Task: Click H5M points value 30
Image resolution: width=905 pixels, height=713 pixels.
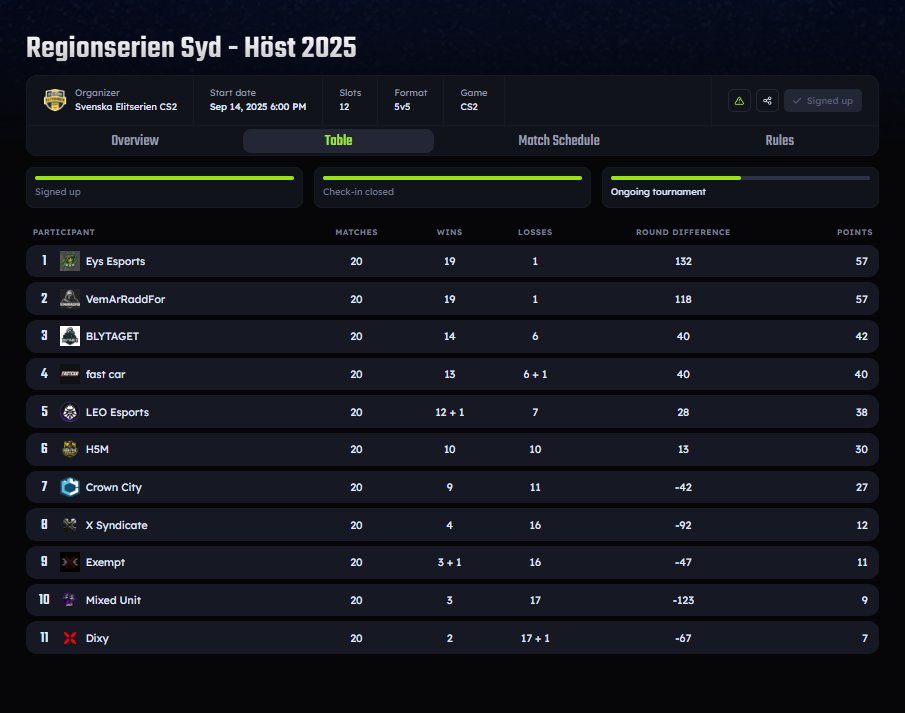Action: click(861, 449)
